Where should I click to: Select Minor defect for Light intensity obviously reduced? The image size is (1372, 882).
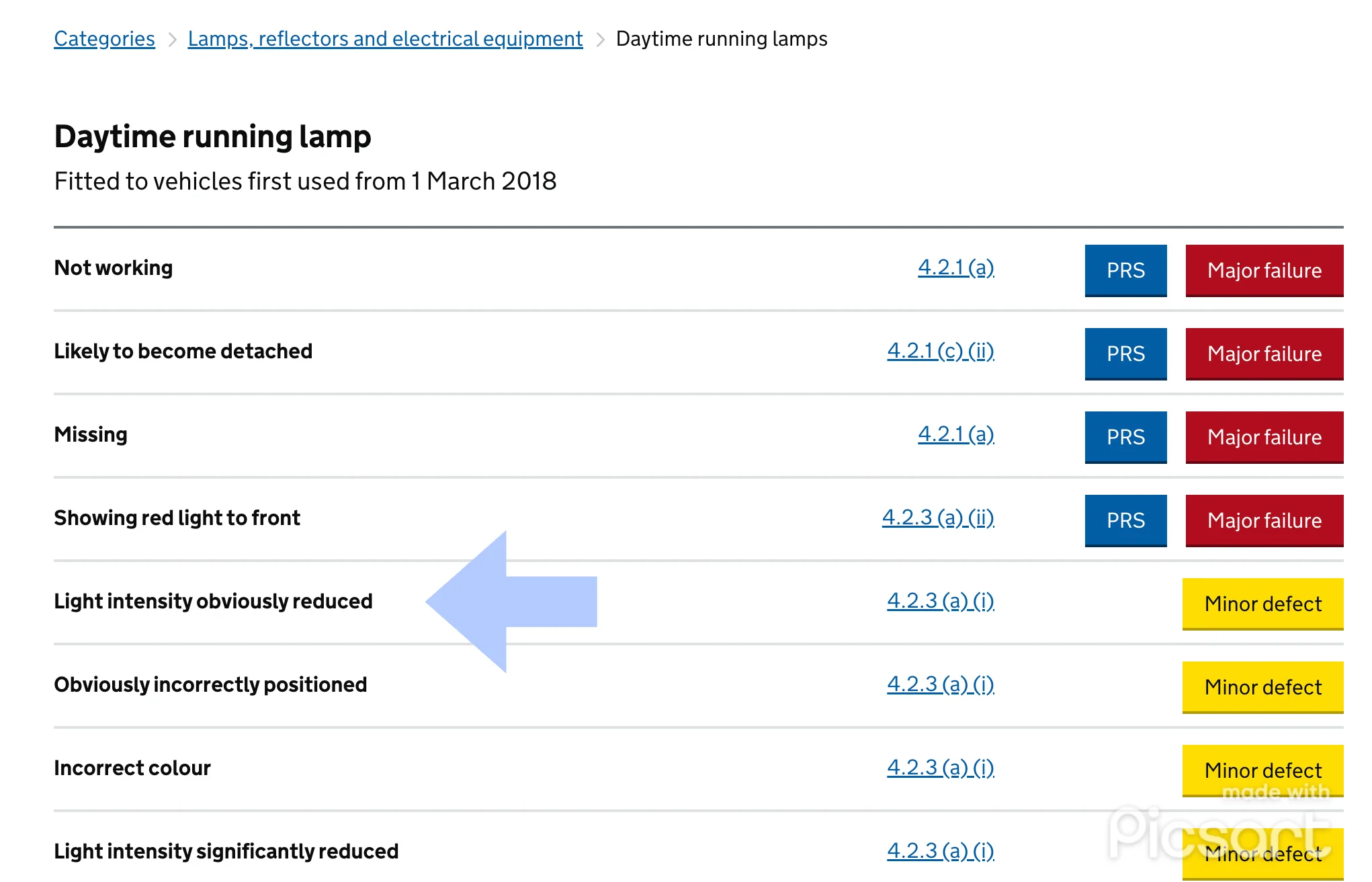1262,604
